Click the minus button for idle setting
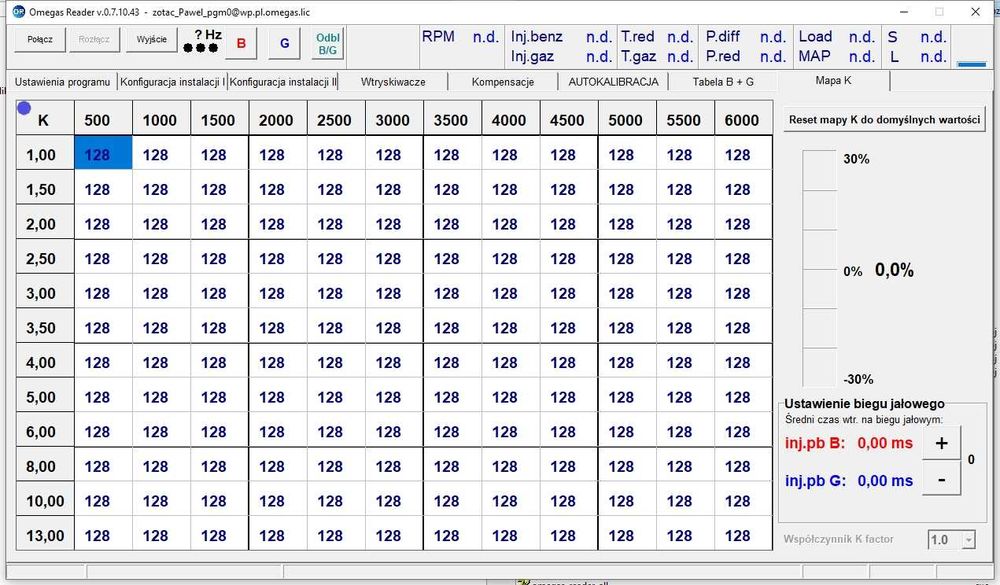This screenshot has width=1000, height=585. (941, 480)
